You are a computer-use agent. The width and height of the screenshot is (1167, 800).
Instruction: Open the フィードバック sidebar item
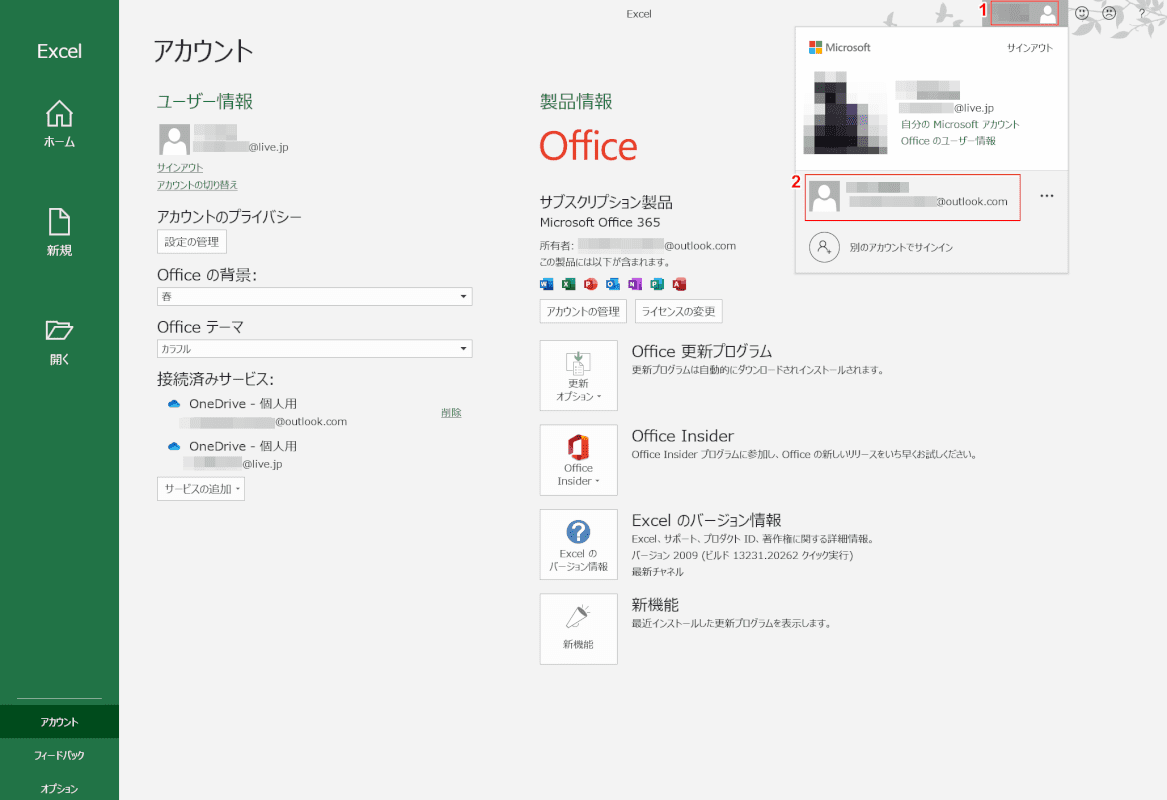tap(59, 755)
